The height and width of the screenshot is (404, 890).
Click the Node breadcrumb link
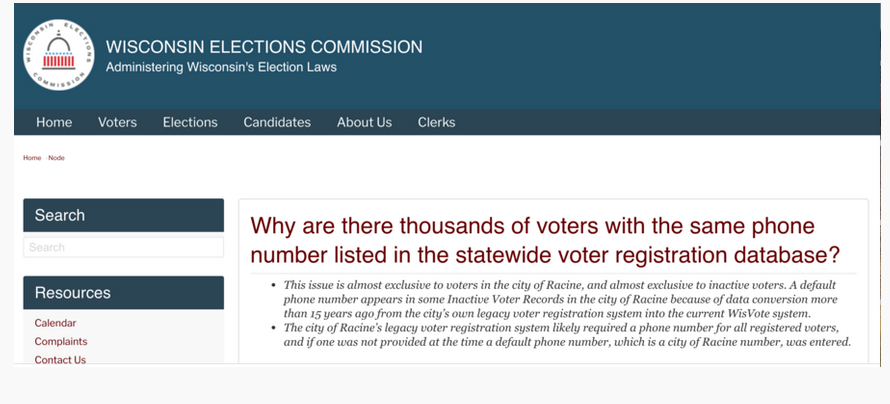click(x=56, y=158)
